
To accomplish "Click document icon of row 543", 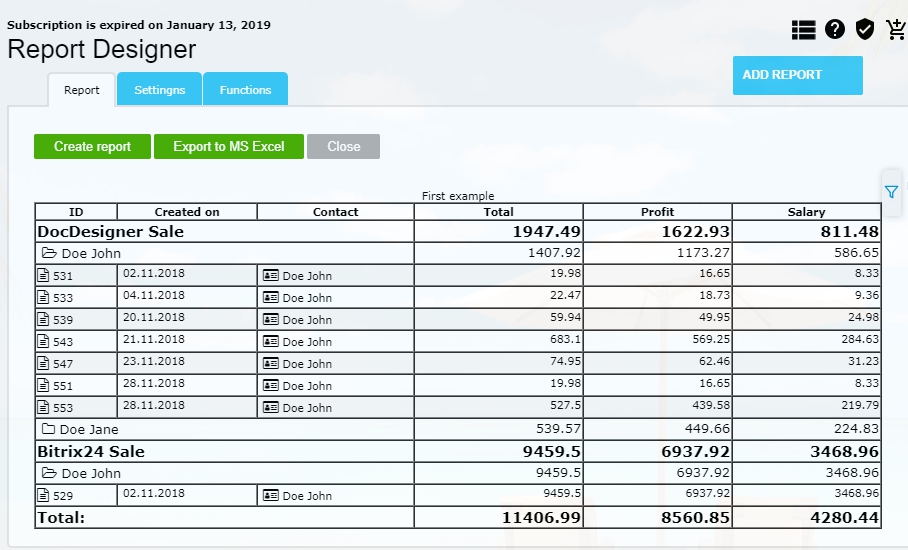I will (x=43, y=341).
